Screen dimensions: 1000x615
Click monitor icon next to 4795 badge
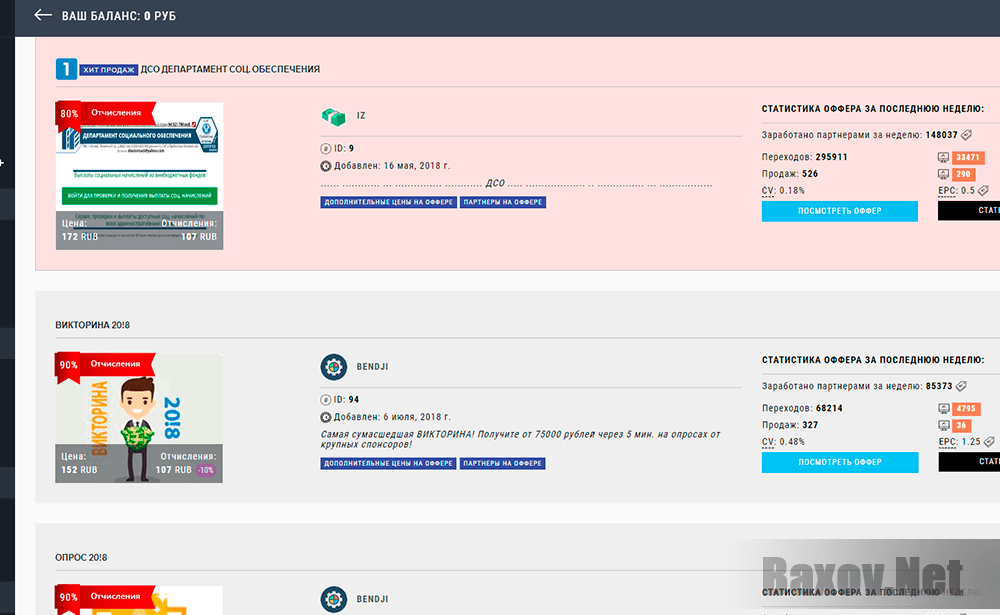click(943, 409)
